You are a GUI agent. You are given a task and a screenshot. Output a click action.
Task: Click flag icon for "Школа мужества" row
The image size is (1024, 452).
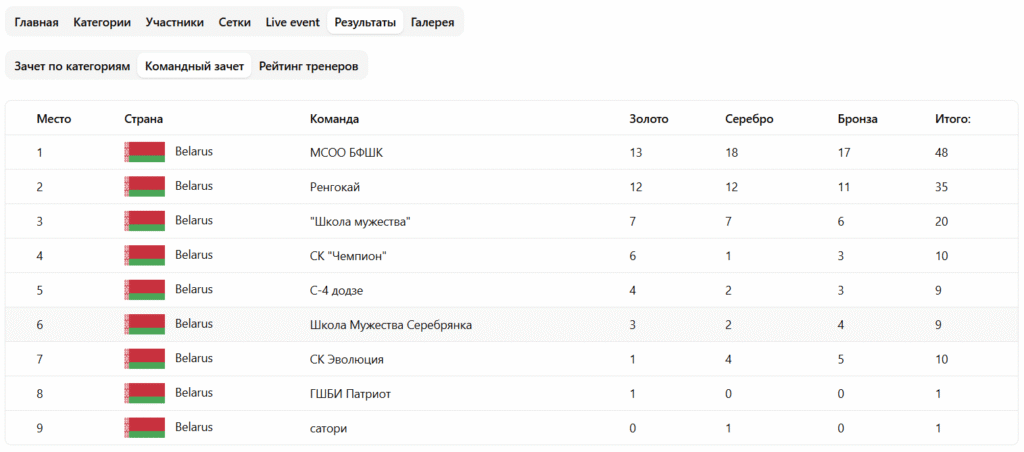tap(144, 221)
